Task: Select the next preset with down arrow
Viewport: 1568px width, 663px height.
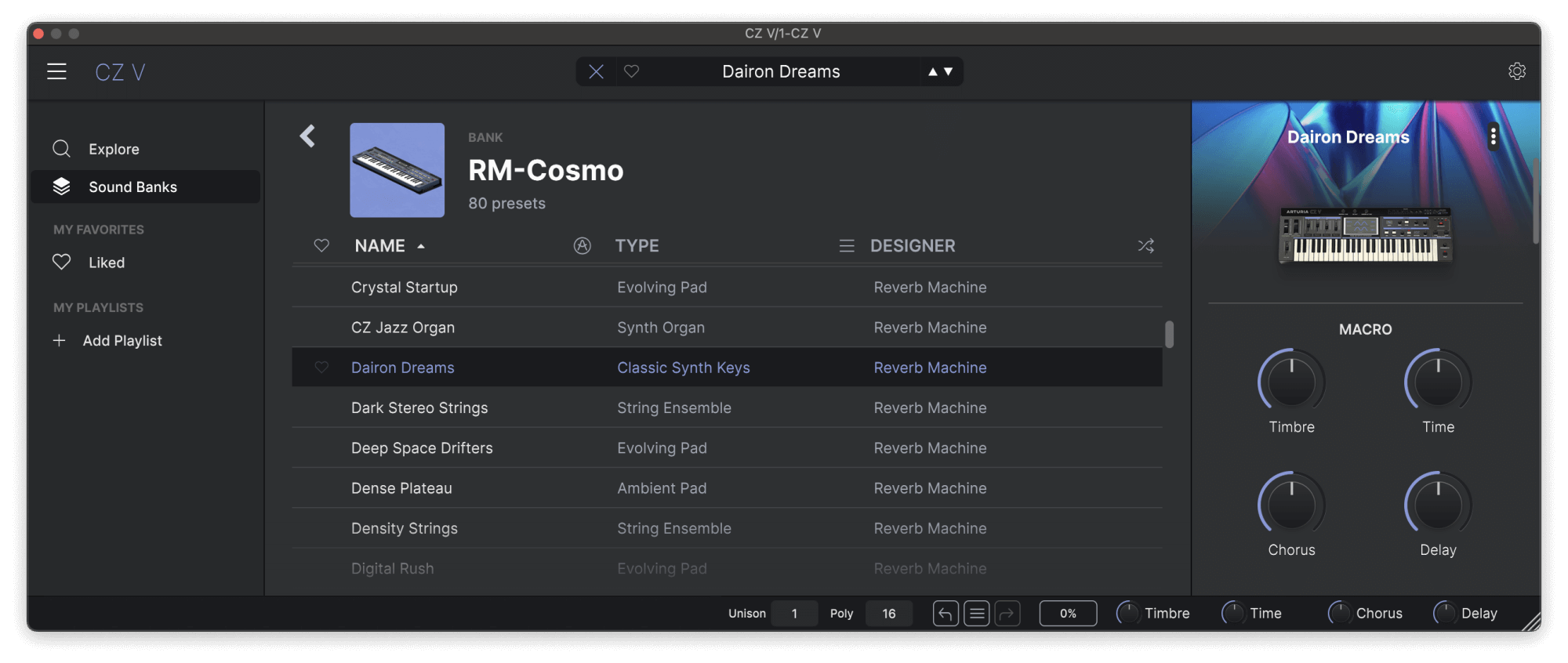Action: tap(949, 72)
